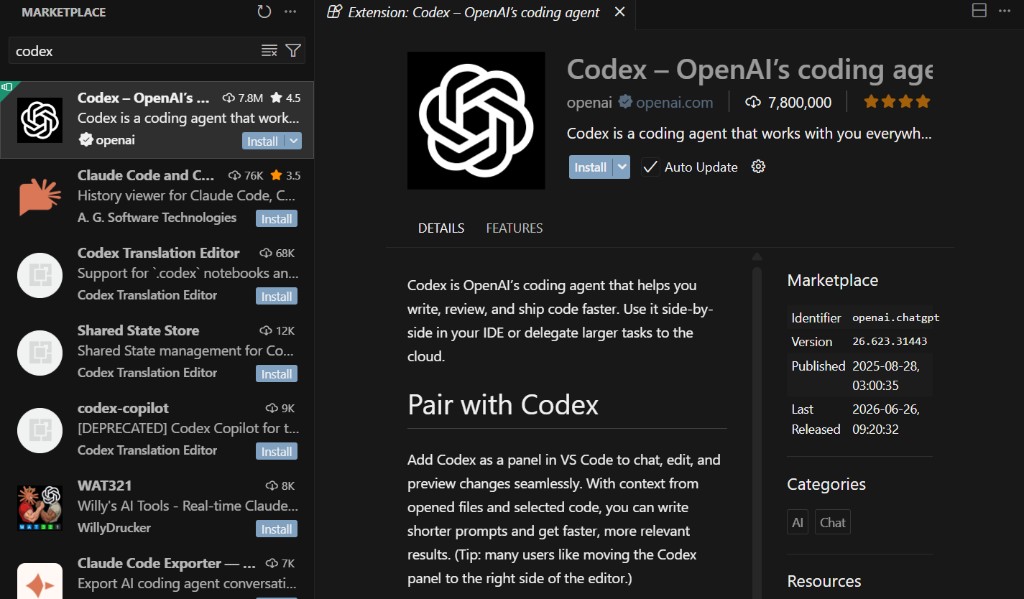The image size is (1024, 599).
Task: Click Claude Code history viewer icon
Action: (x=40, y=197)
